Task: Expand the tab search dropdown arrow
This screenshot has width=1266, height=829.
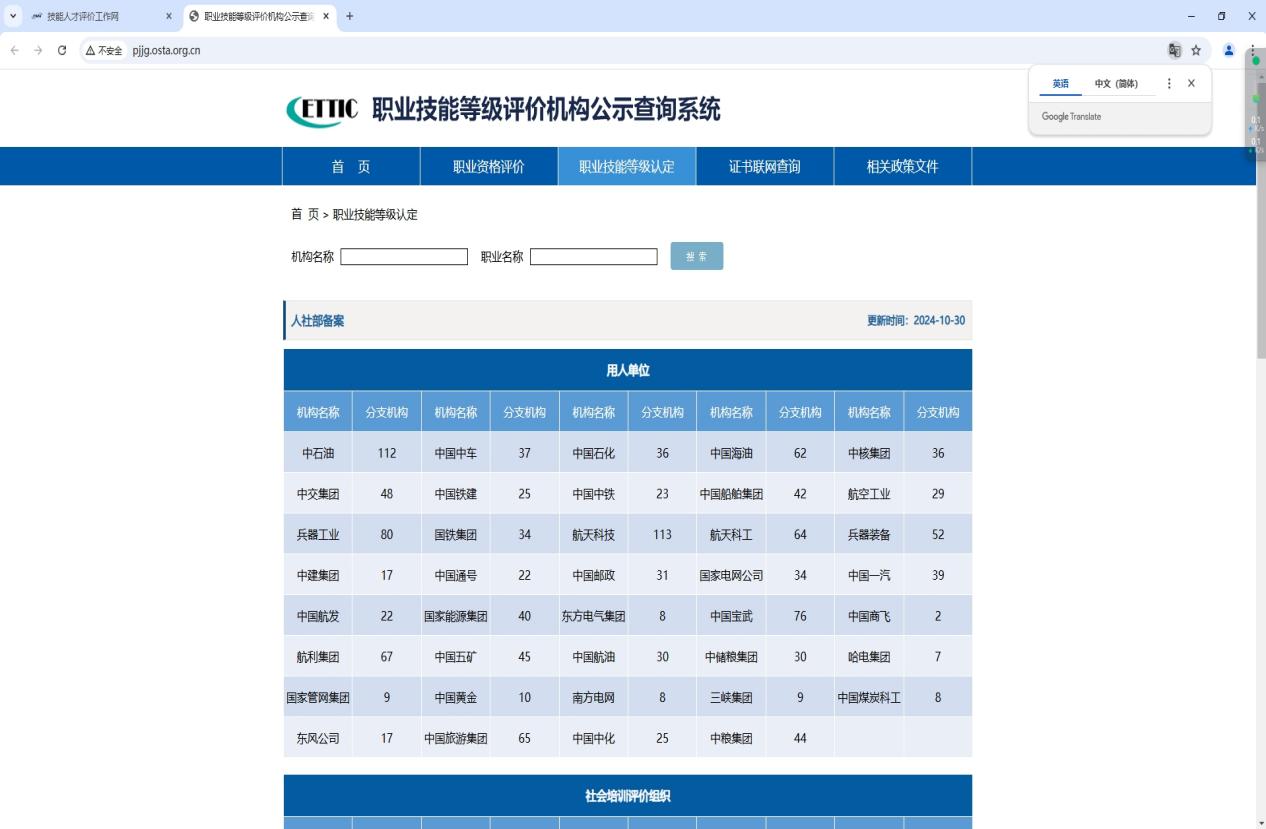Action: (14, 16)
